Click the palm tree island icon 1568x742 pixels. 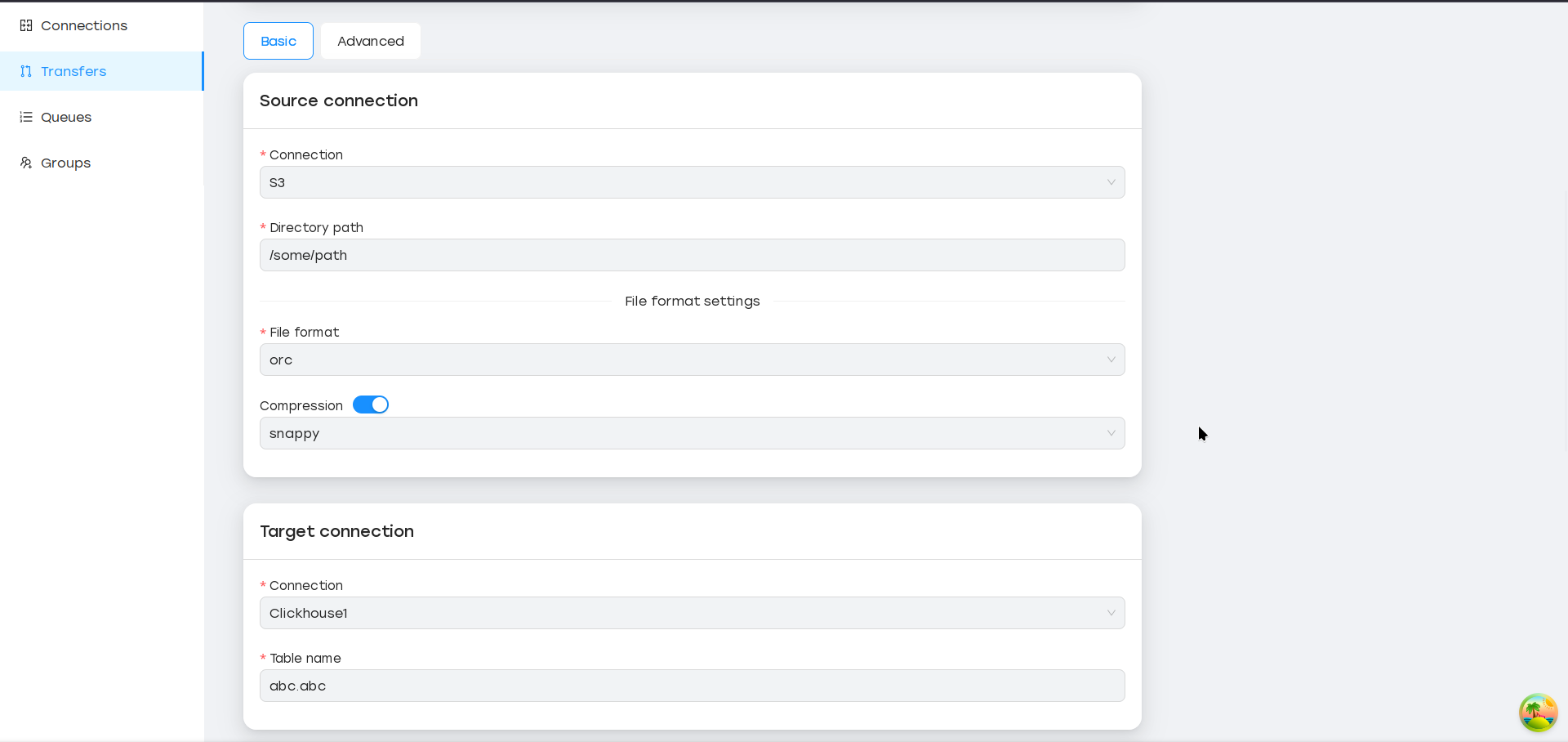pyautogui.click(x=1538, y=713)
